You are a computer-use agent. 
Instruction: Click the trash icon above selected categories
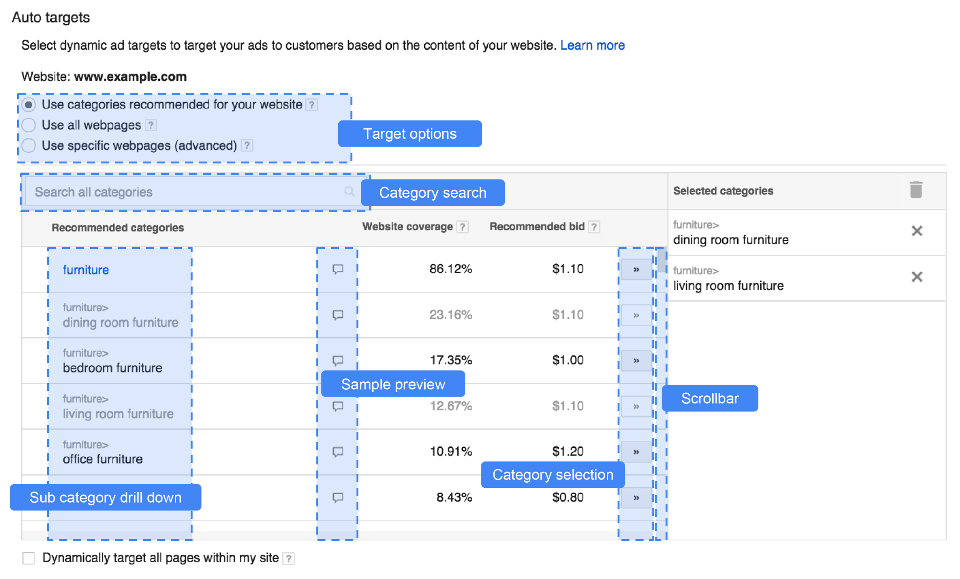[x=916, y=190]
